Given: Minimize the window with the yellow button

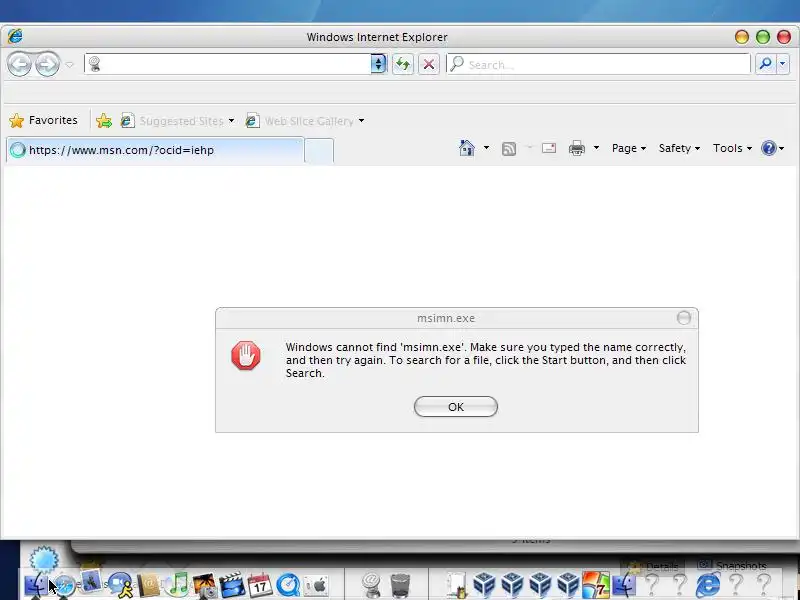Looking at the screenshot, I should coord(742,37).
